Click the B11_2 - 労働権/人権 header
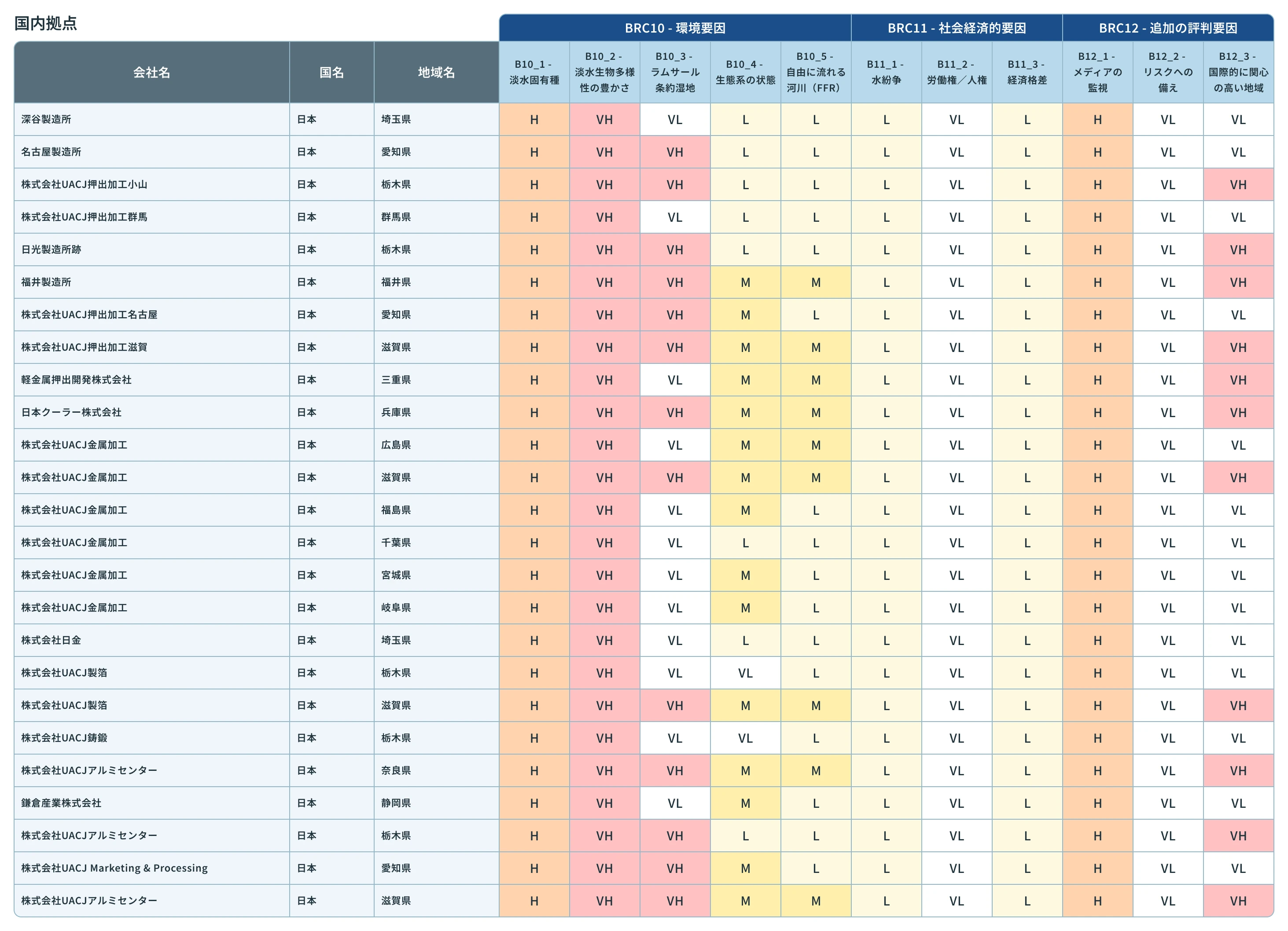This screenshot has width=1288, height=931. pyautogui.click(x=957, y=72)
